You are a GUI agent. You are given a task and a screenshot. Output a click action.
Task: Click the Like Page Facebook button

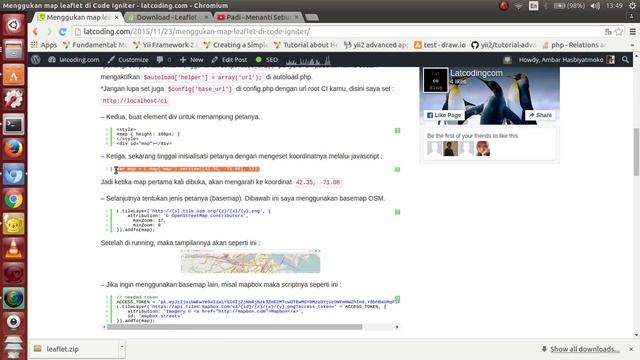click(x=444, y=115)
